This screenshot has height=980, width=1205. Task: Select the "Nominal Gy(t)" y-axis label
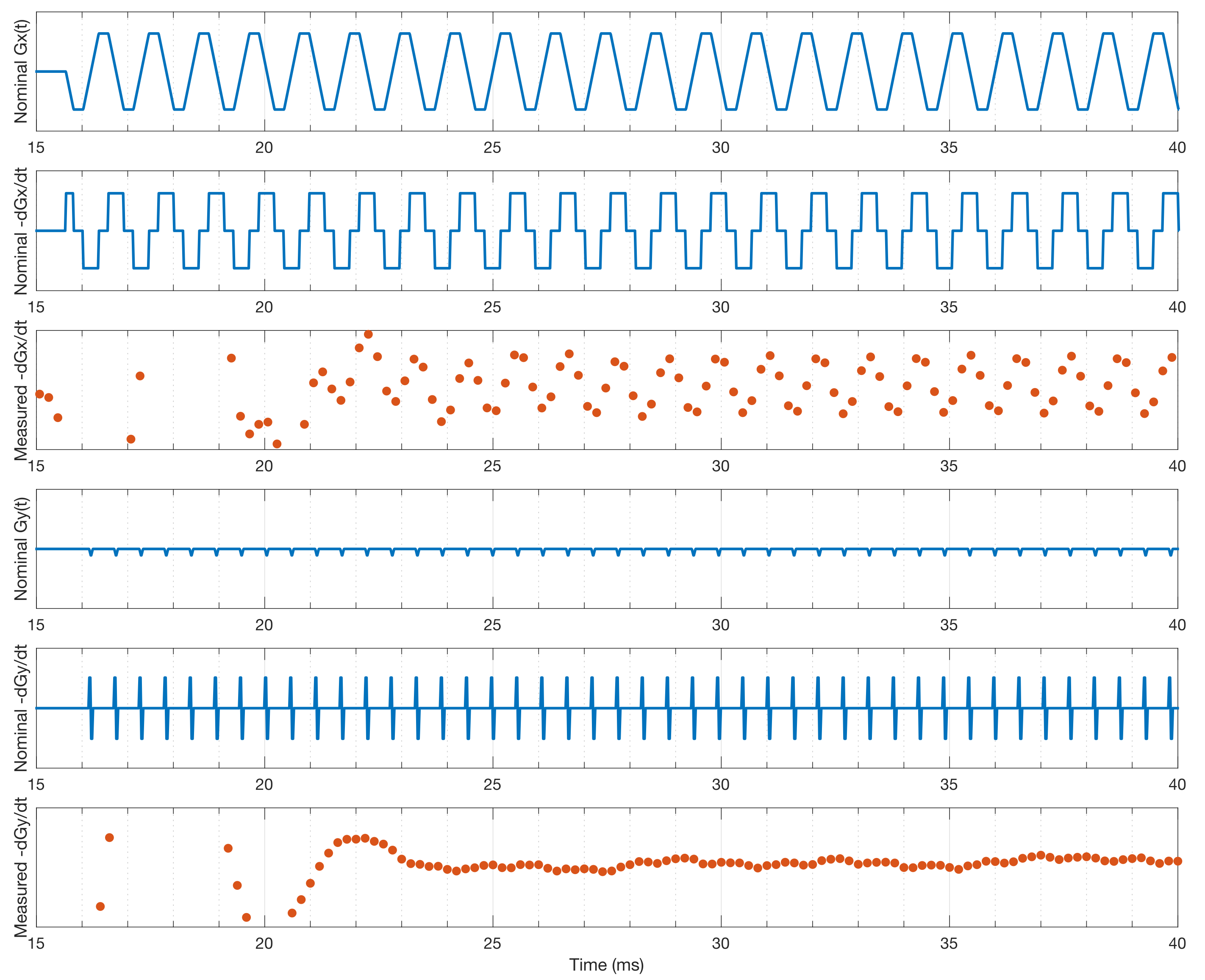(x=20, y=549)
